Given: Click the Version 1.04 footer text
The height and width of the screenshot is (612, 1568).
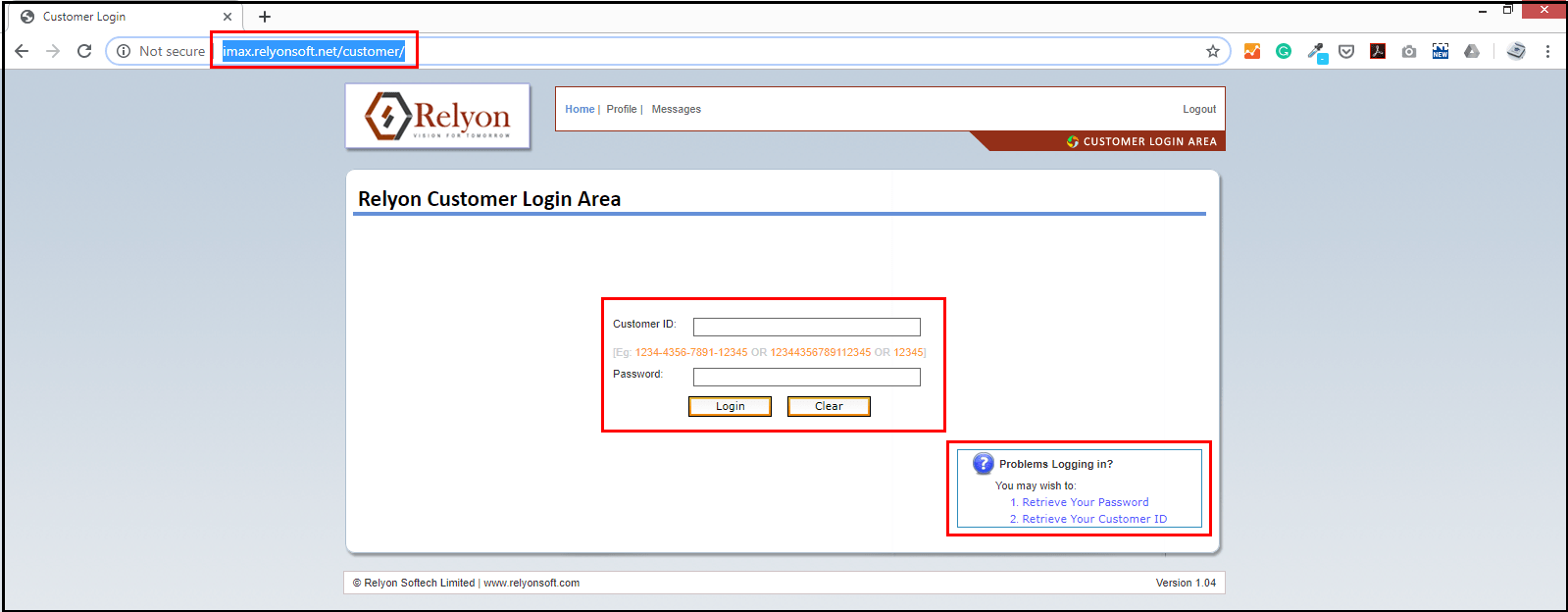Looking at the screenshot, I should (x=1186, y=583).
